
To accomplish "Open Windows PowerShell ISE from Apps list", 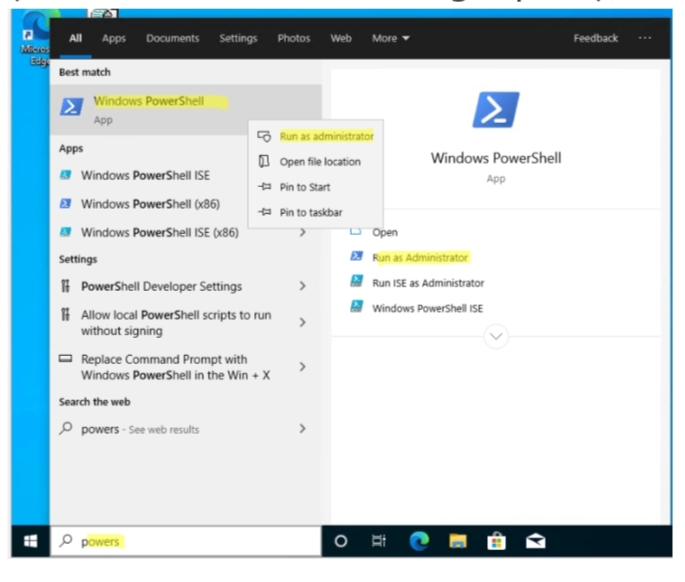I will [145, 175].
